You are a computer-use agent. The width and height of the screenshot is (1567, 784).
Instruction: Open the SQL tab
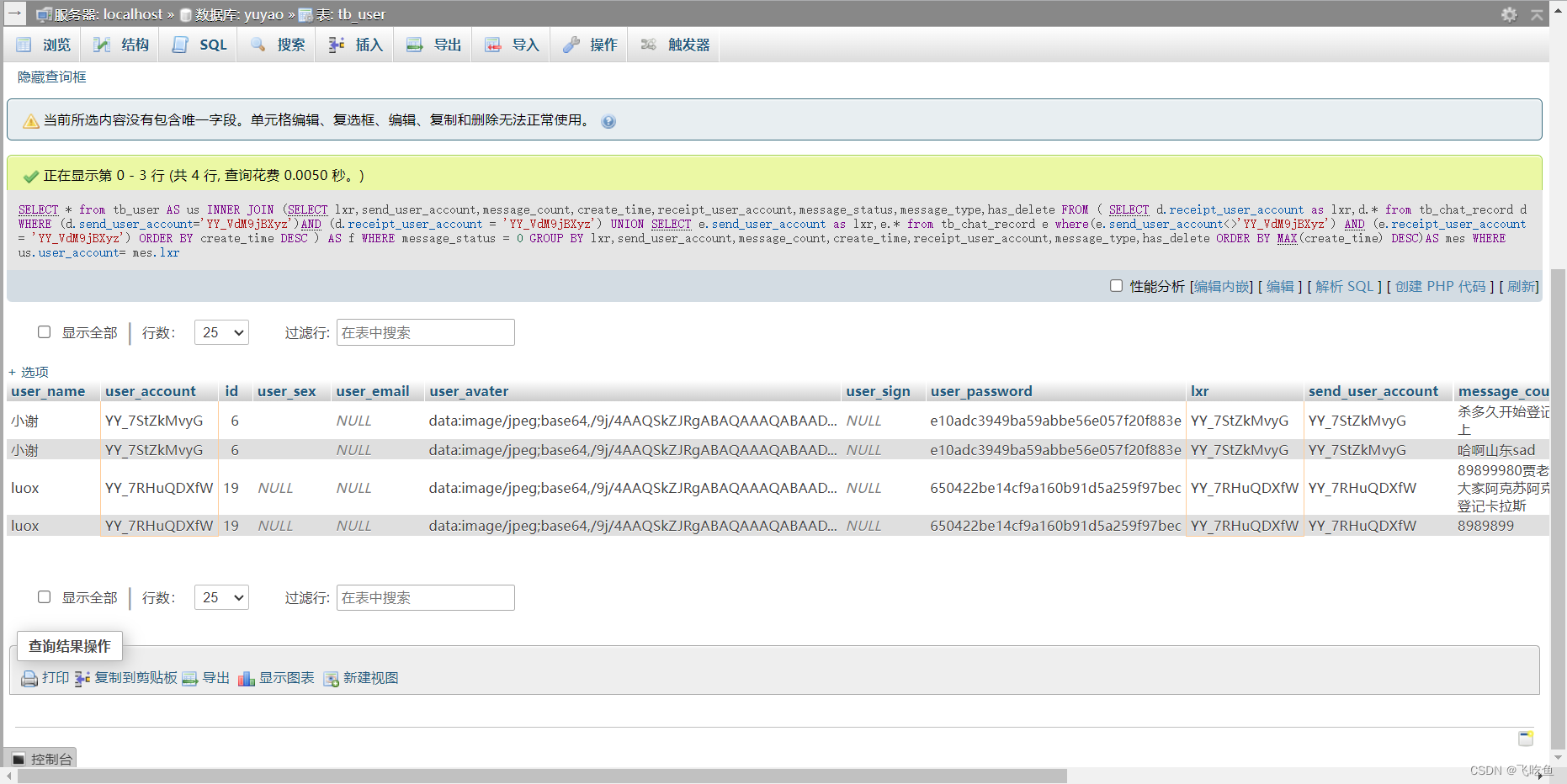199,45
